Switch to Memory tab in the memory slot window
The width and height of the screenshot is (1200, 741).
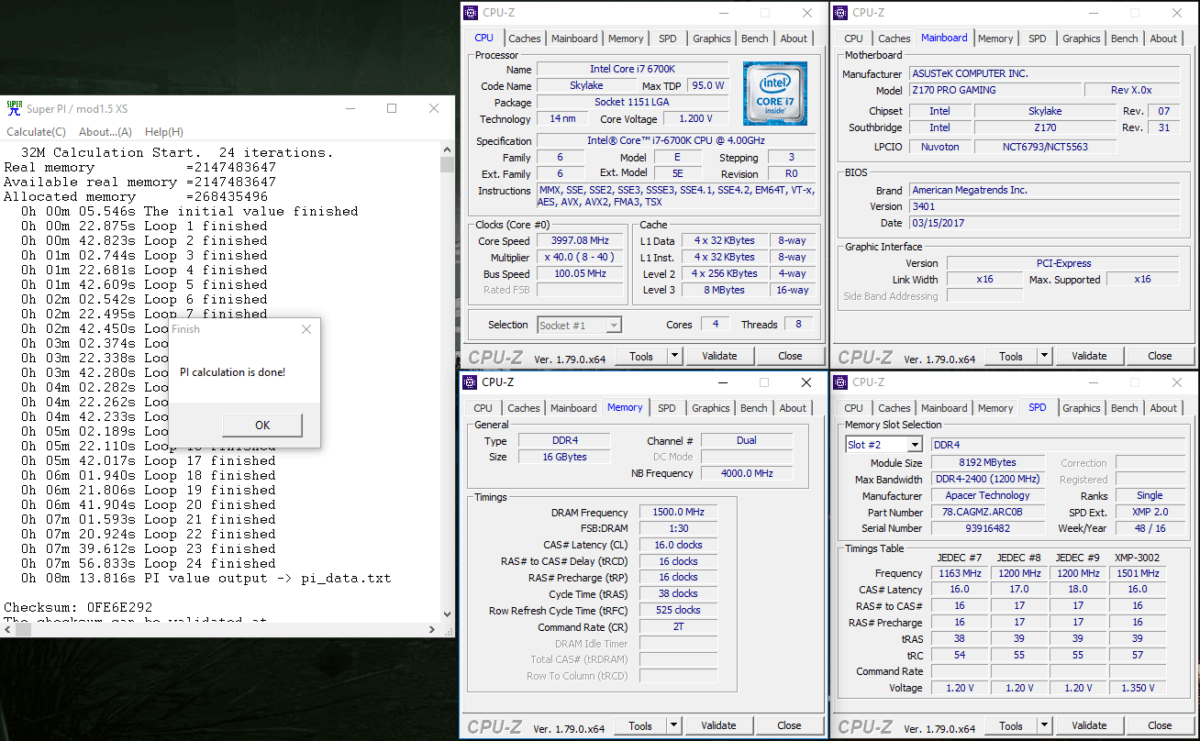pyautogui.click(x=995, y=408)
